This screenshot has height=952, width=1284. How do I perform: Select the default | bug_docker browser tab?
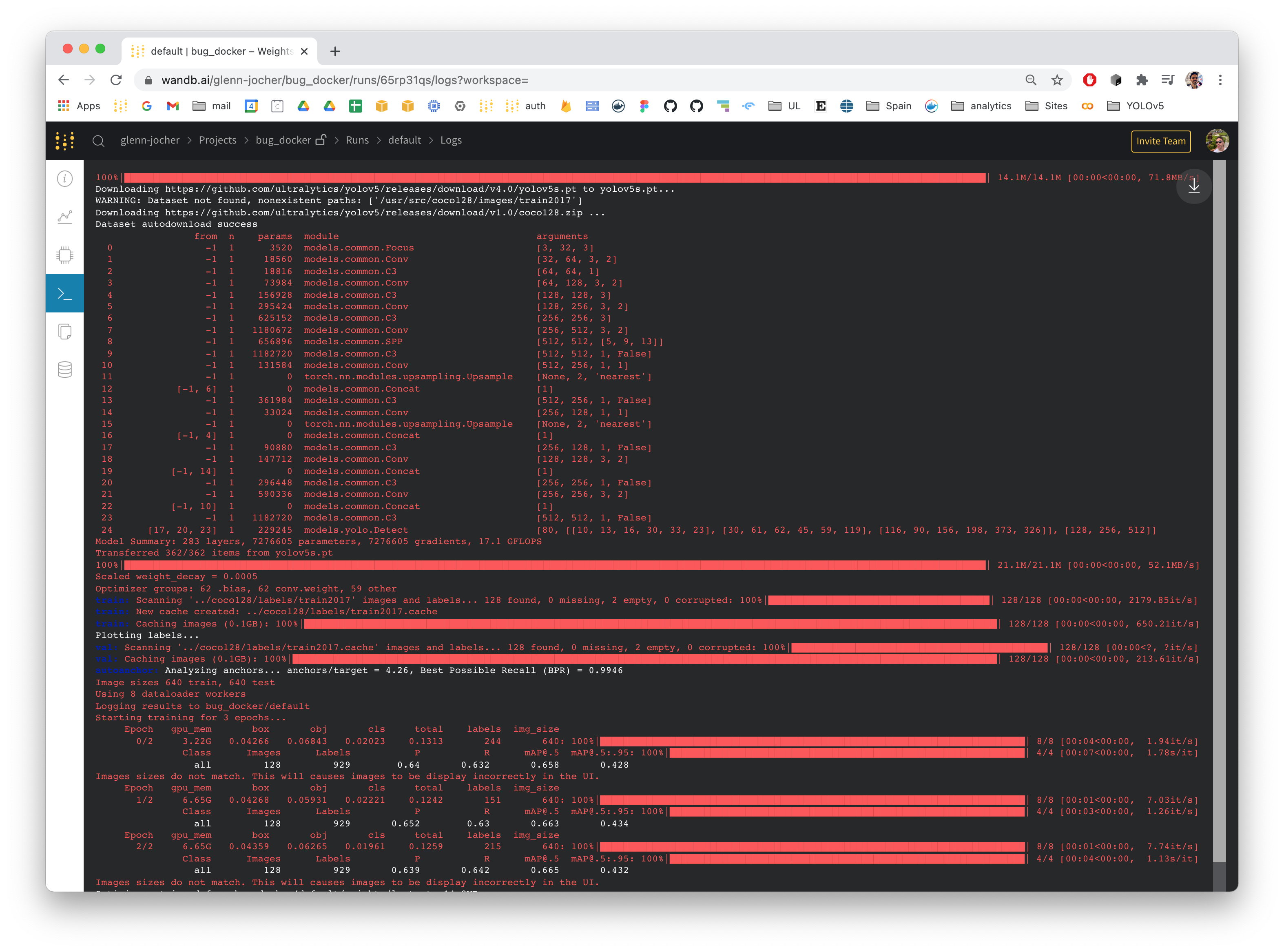click(219, 51)
